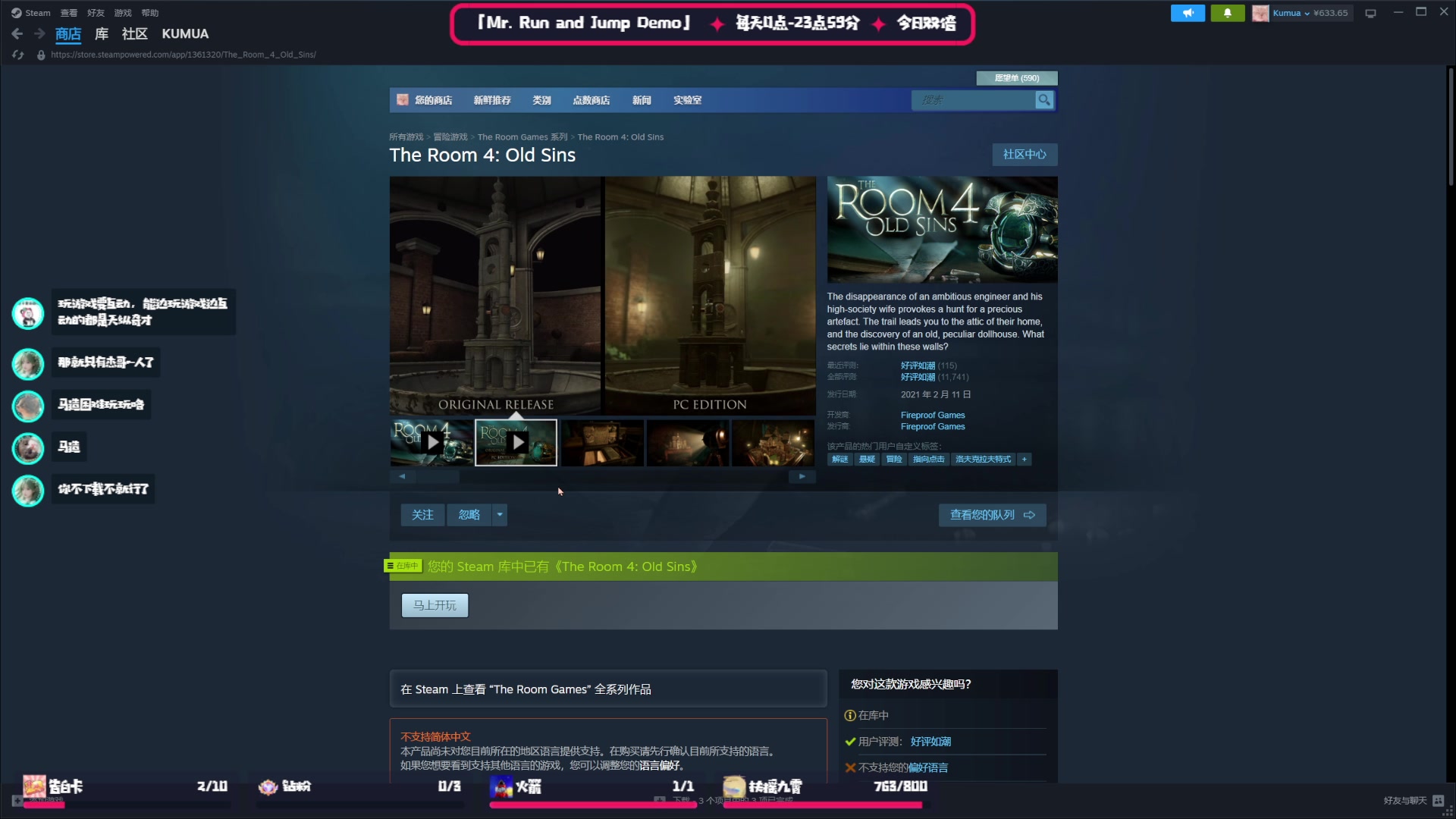Viewport: 1456px width, 819px height.
Task: Click the 关注 follow button
Action: click(x=422, y=515)
